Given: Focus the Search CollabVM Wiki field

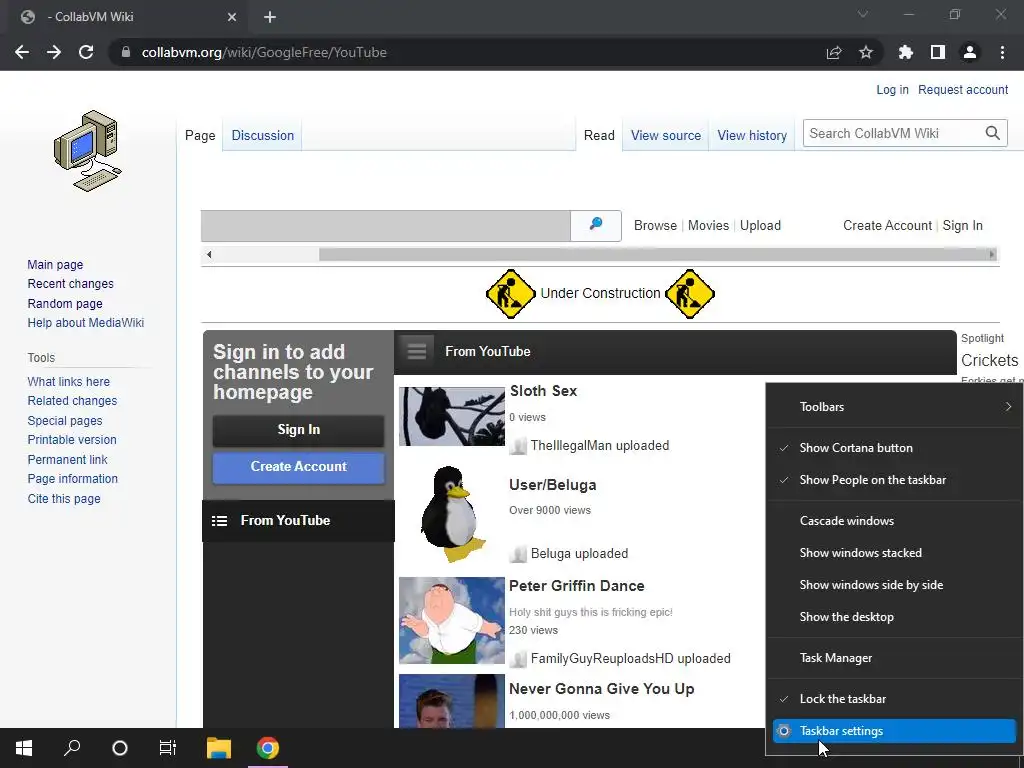Looking at the screenshot, I should (893, 133).
